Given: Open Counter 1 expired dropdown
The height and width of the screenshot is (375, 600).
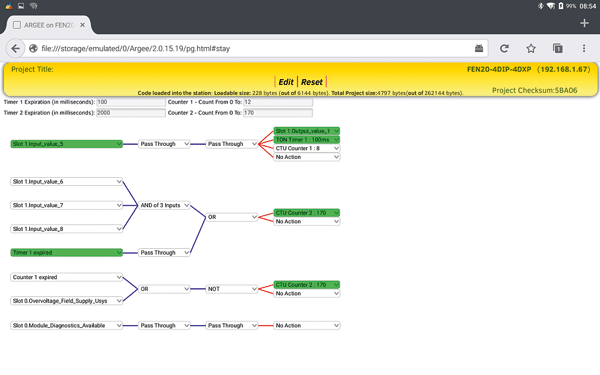Looking at the screenshot, I should click(67, 277).
